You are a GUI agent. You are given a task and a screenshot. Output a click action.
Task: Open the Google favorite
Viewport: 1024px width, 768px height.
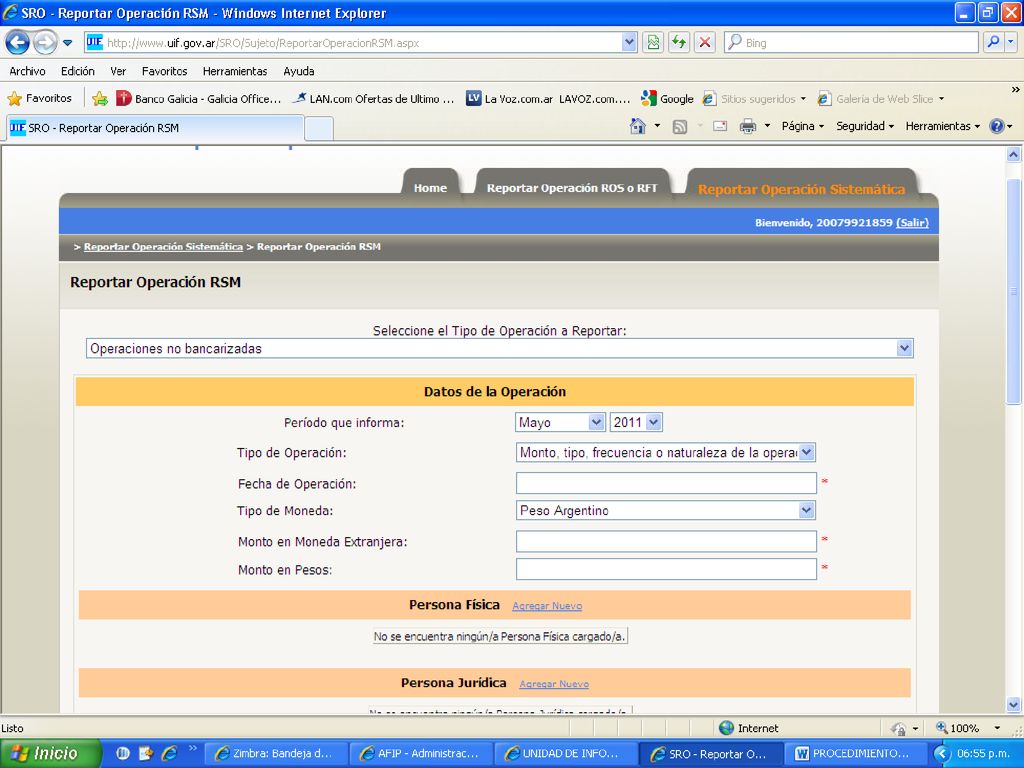tap(667, 99)
